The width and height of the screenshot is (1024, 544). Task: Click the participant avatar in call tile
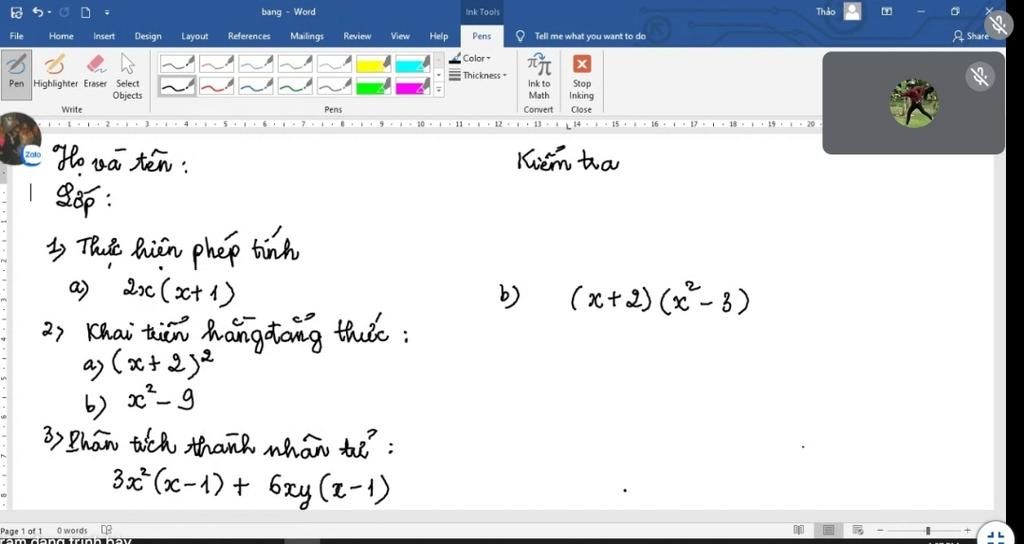pos(914,103)
